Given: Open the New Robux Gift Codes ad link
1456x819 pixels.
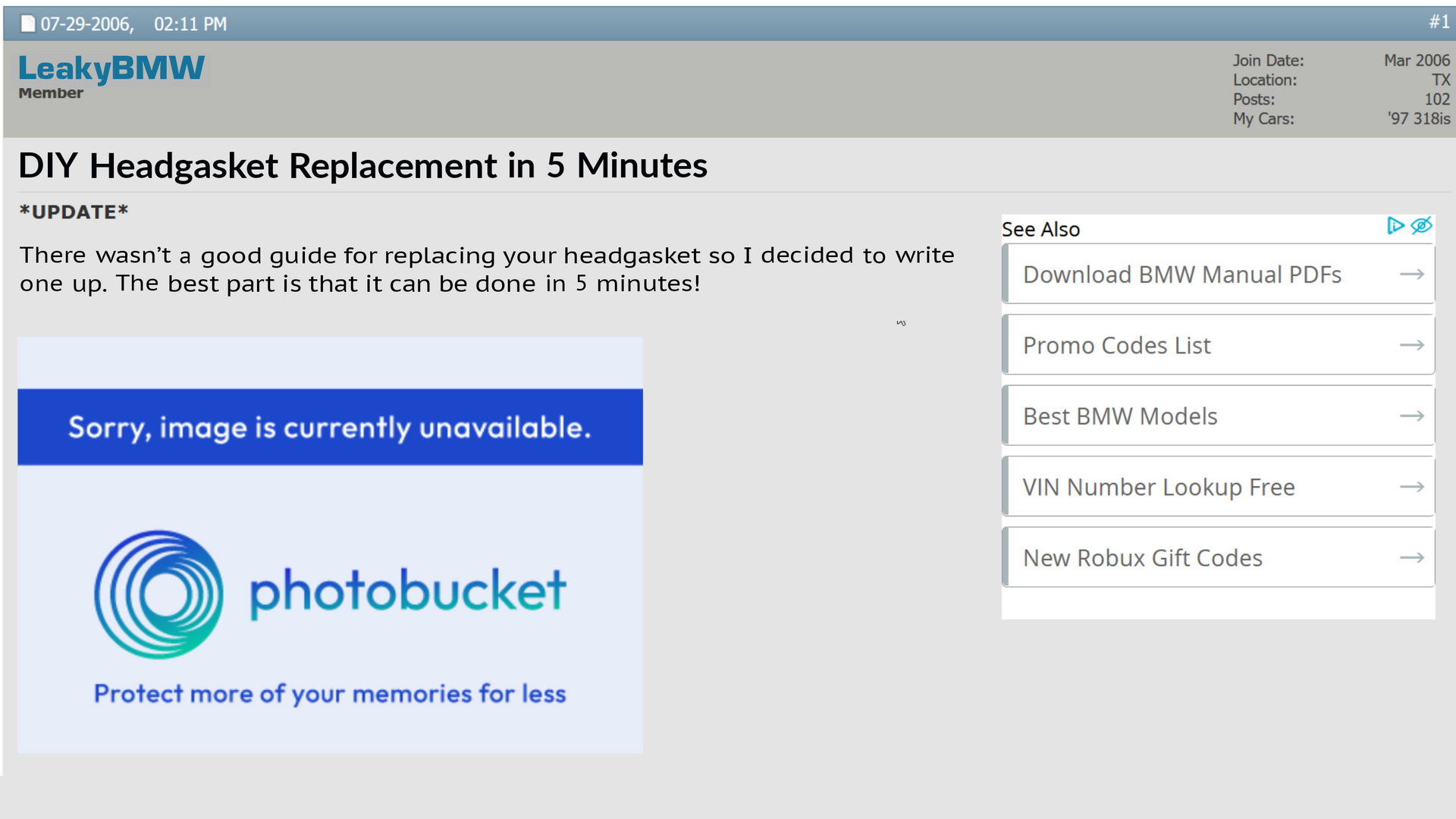Looking at the screenshot, I should pyautogui.click(x=1218, y=558).
